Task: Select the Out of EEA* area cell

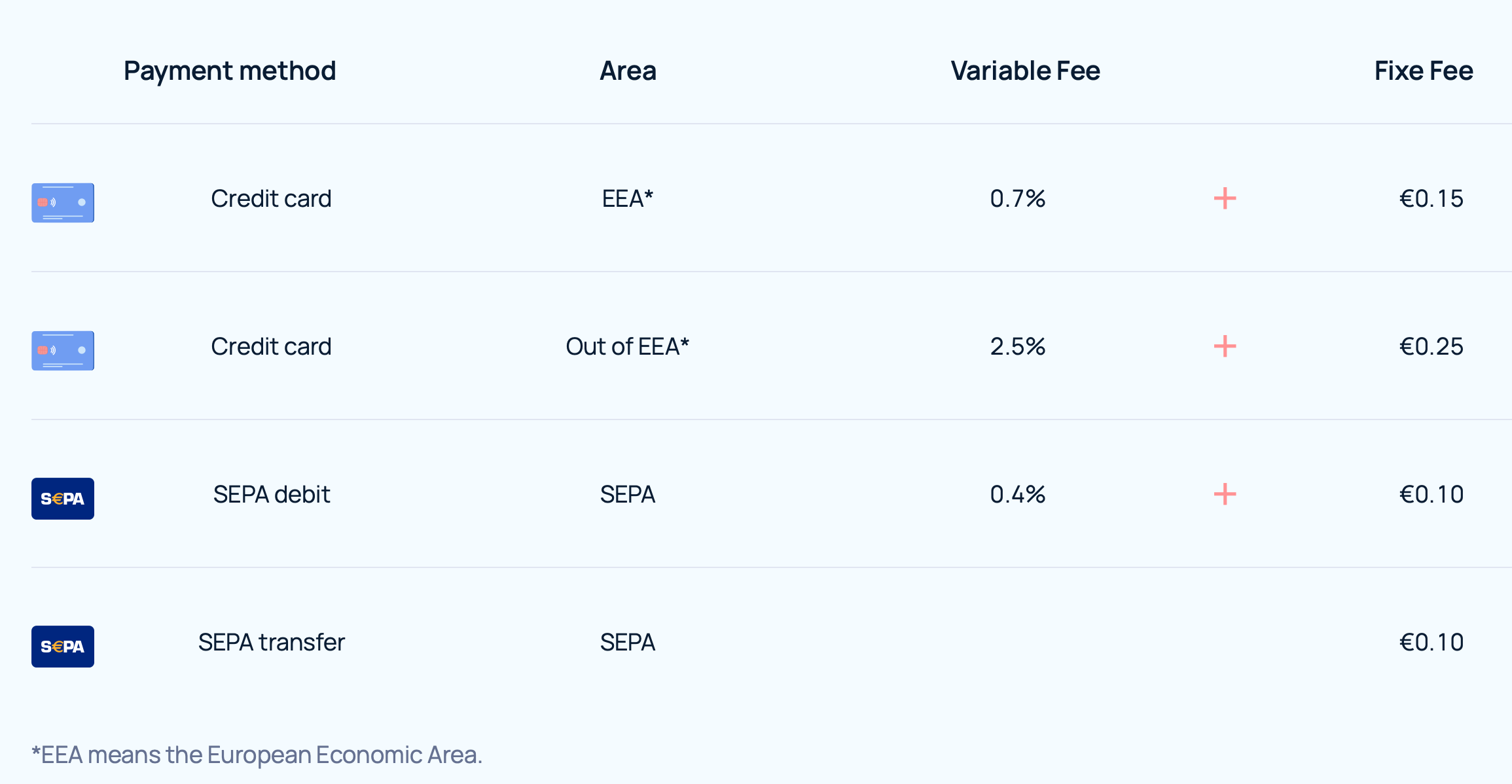Action: (x=628, y=346)
